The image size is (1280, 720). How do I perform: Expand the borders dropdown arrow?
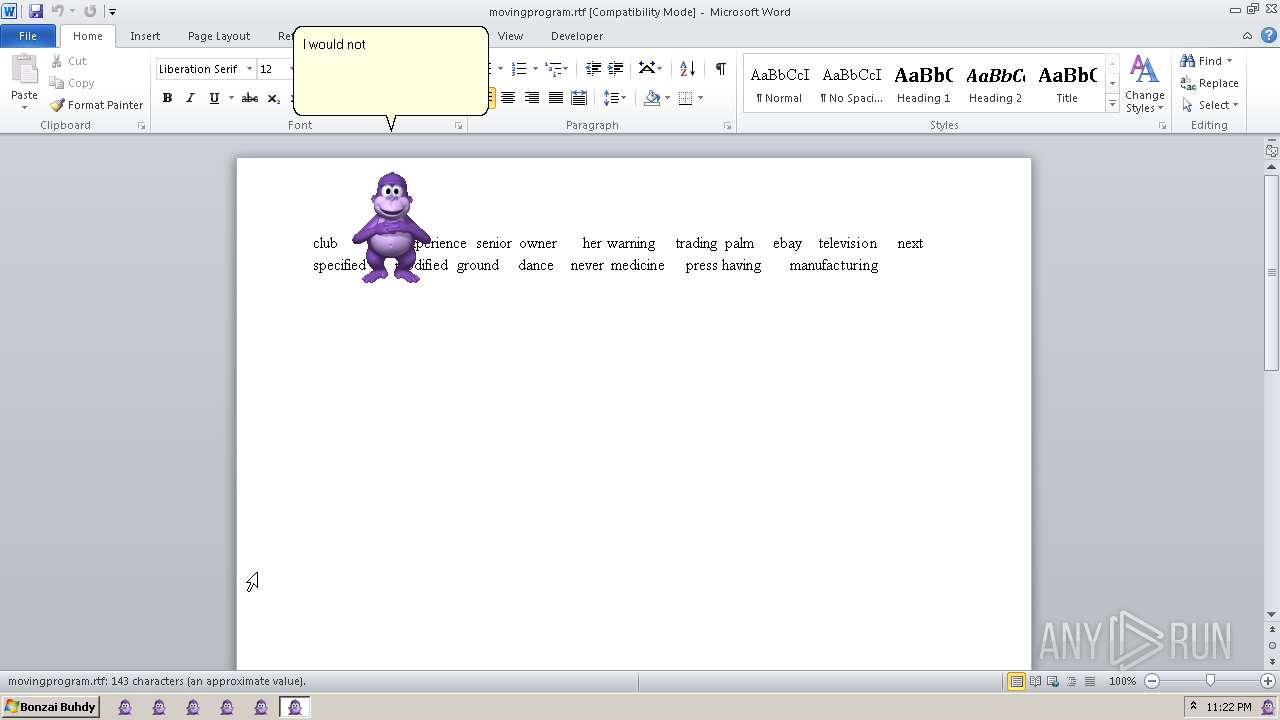click(700, 98)
